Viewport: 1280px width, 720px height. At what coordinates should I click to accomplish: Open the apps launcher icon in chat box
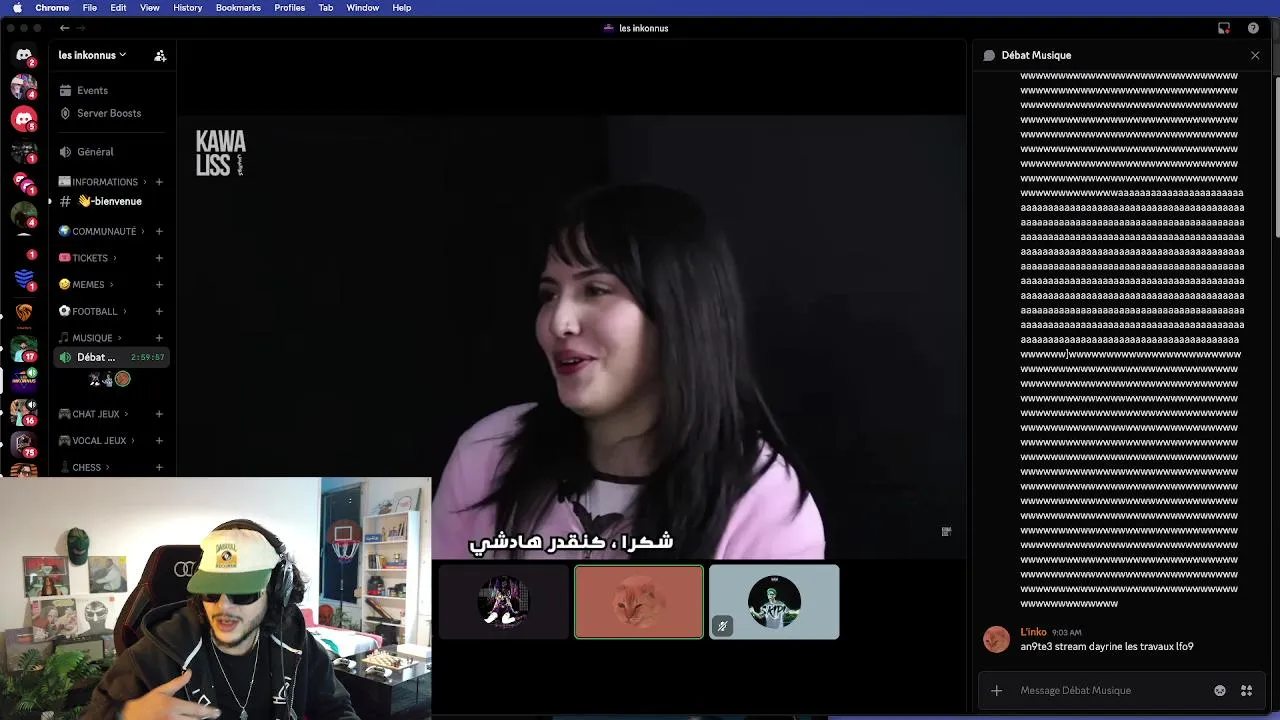tap(1246, 690)
